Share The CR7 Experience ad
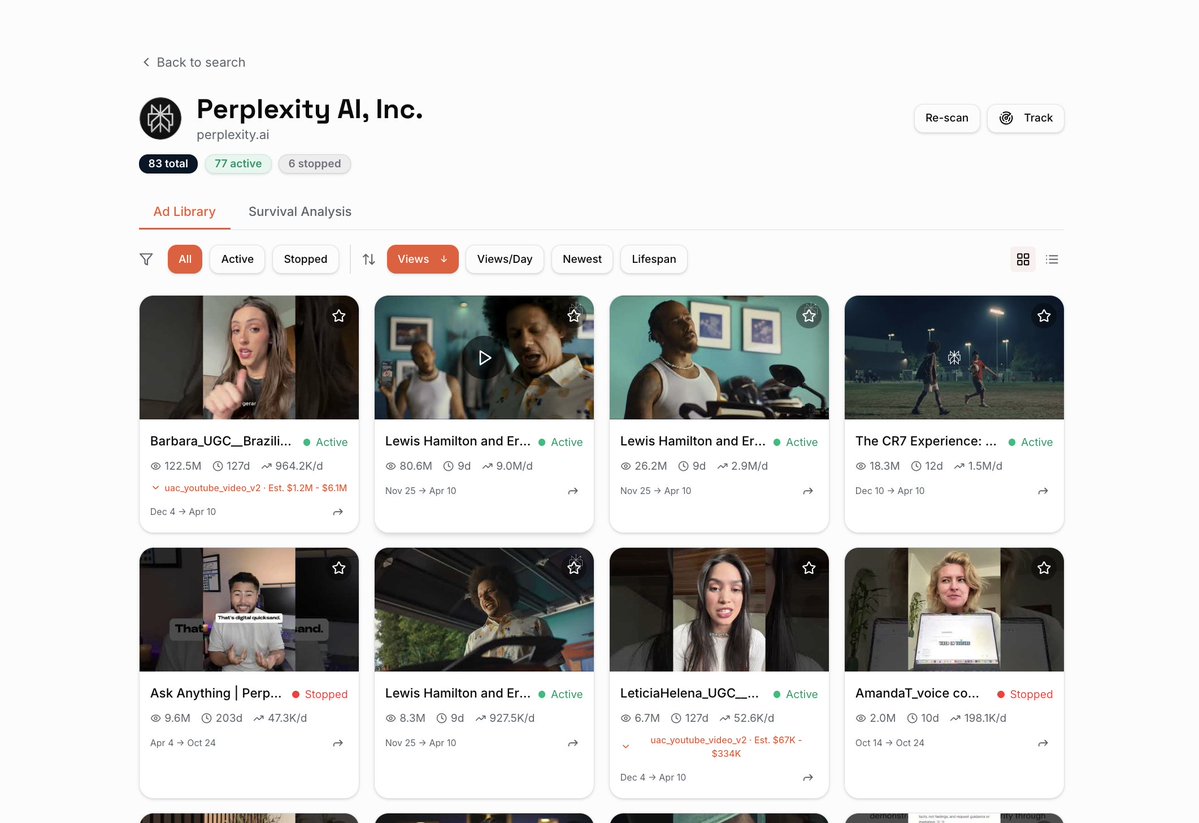 click(1043, 491)
